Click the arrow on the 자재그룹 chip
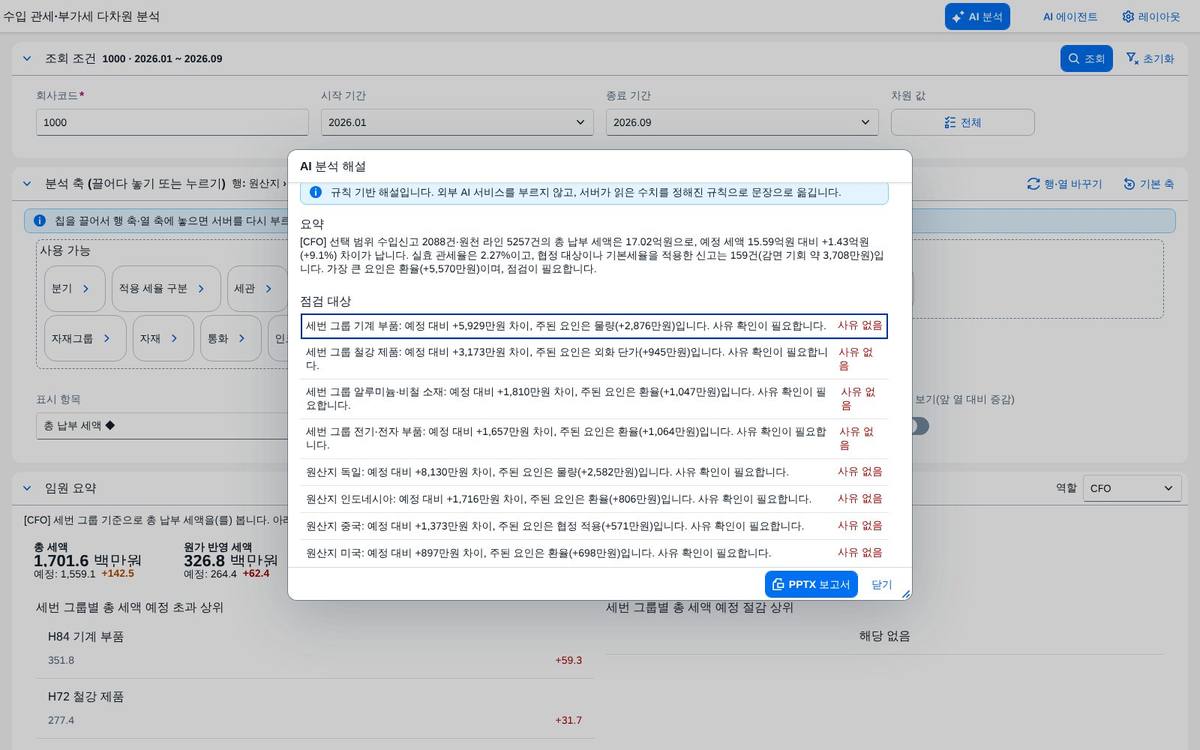 107,338
